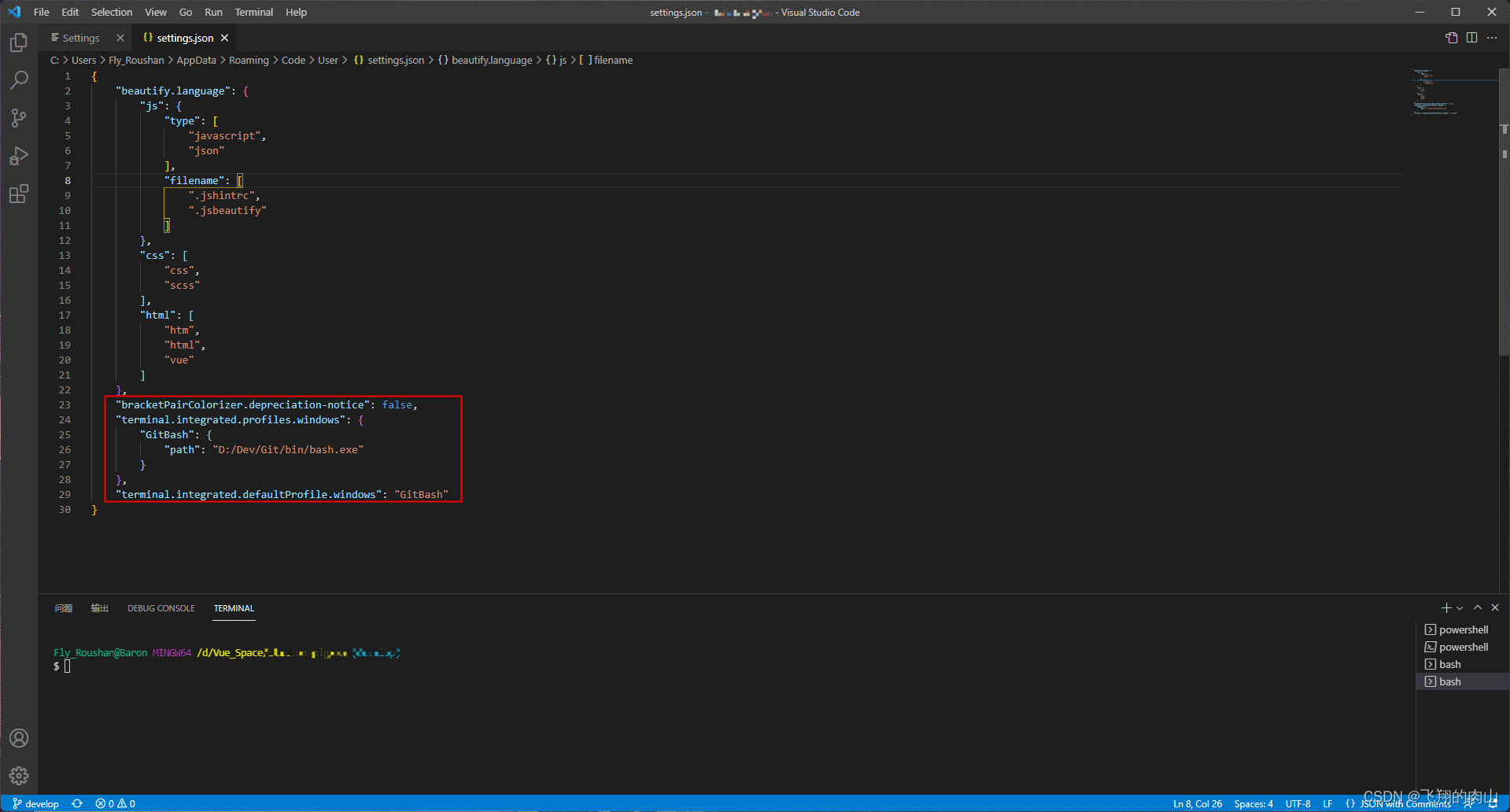Viewport: 1510px width, 812px height.
Task: Click the Fly_Roushan breadcrumb segment
Action: coord(136,61)
